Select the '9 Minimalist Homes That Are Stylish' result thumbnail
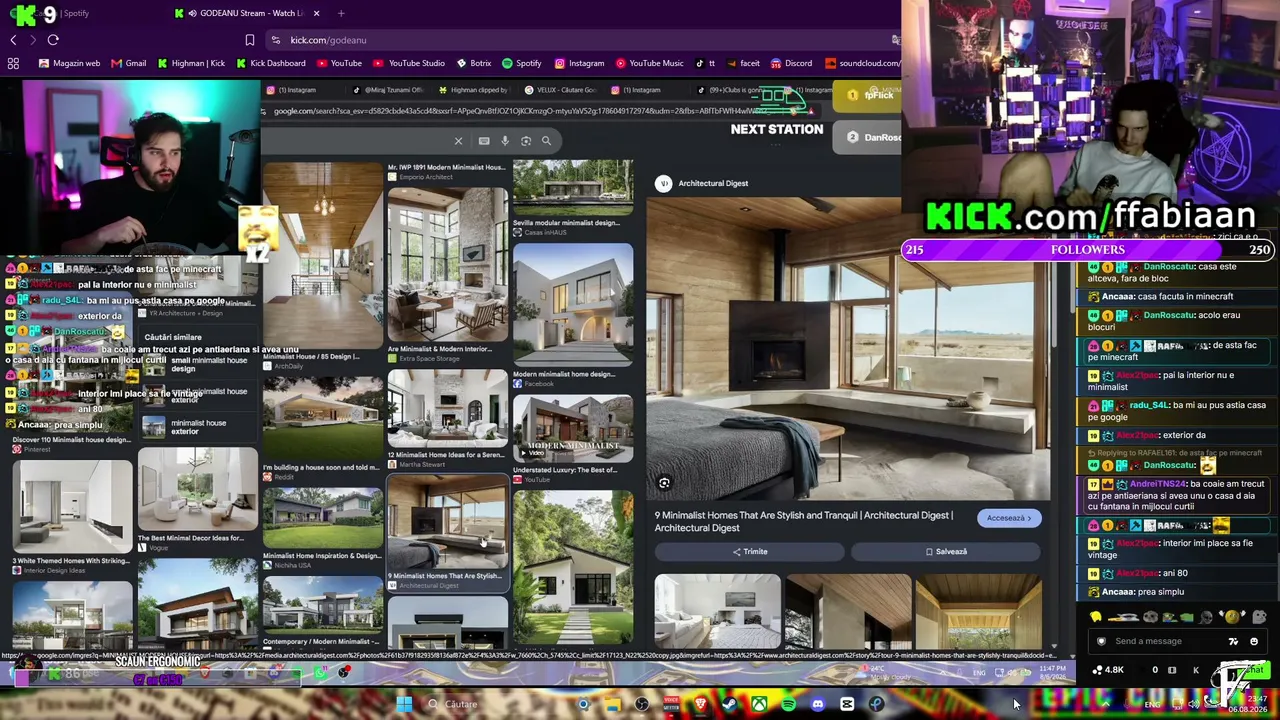 point(447,523)
